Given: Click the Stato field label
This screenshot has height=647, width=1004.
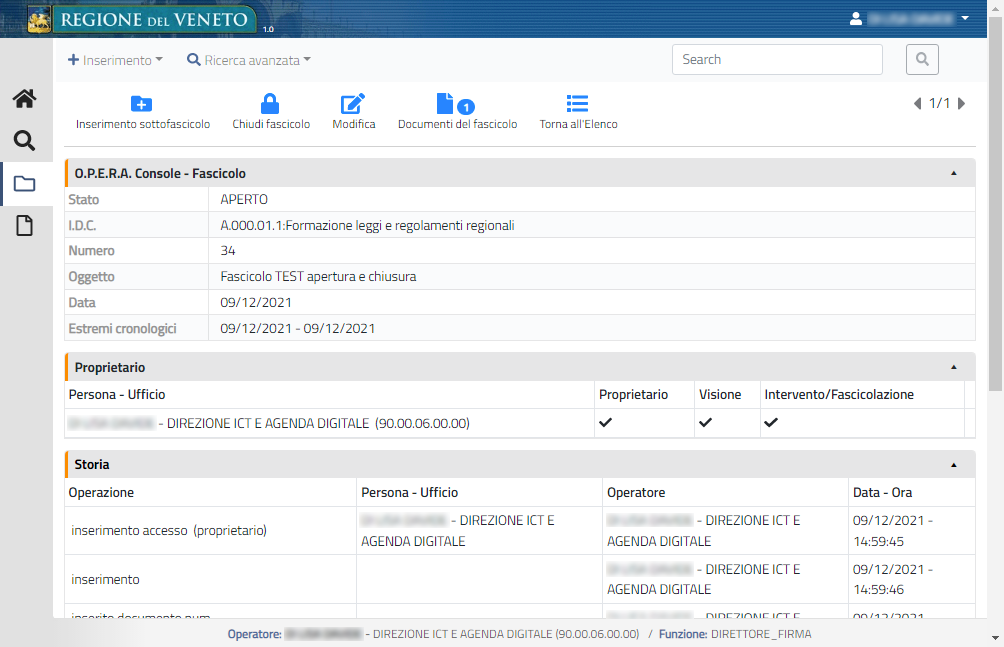Looking at the screenshot, I should pos(84,199).
